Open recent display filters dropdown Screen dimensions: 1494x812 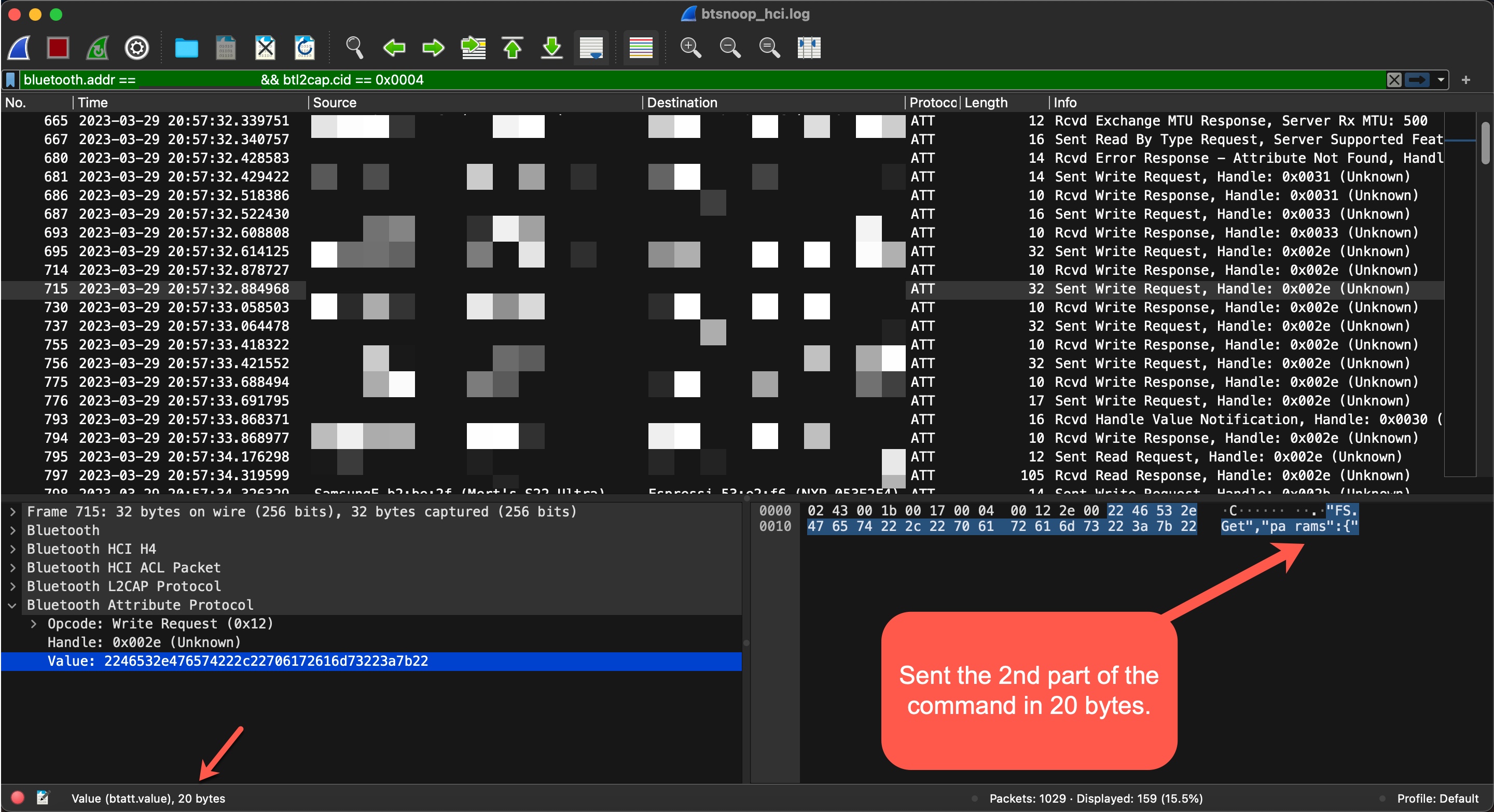pos(1441,80)
